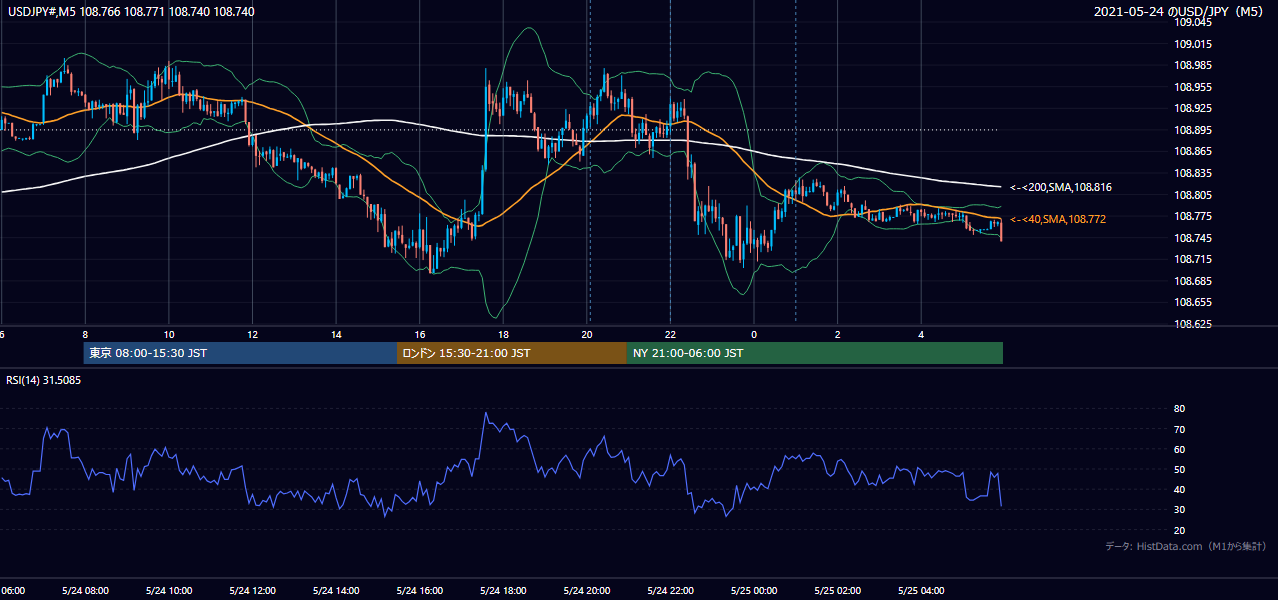Click hour label 22 under price chart
Viewport: 1278px width, 600px height.
(671, 334)
